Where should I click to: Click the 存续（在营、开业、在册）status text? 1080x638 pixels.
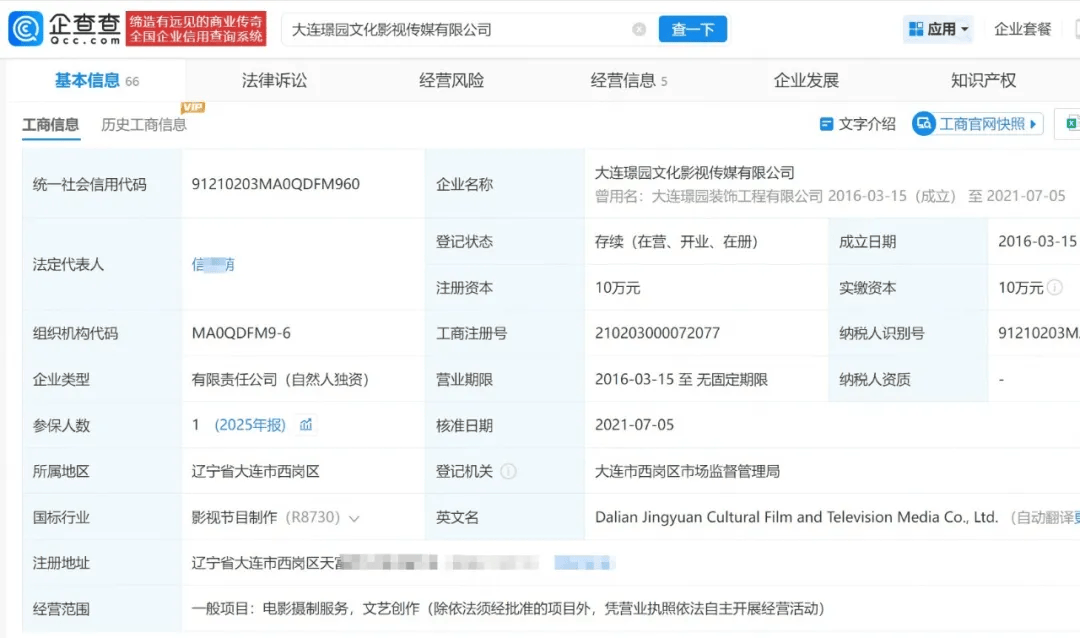pyautogui.click(x=676, y=242)
